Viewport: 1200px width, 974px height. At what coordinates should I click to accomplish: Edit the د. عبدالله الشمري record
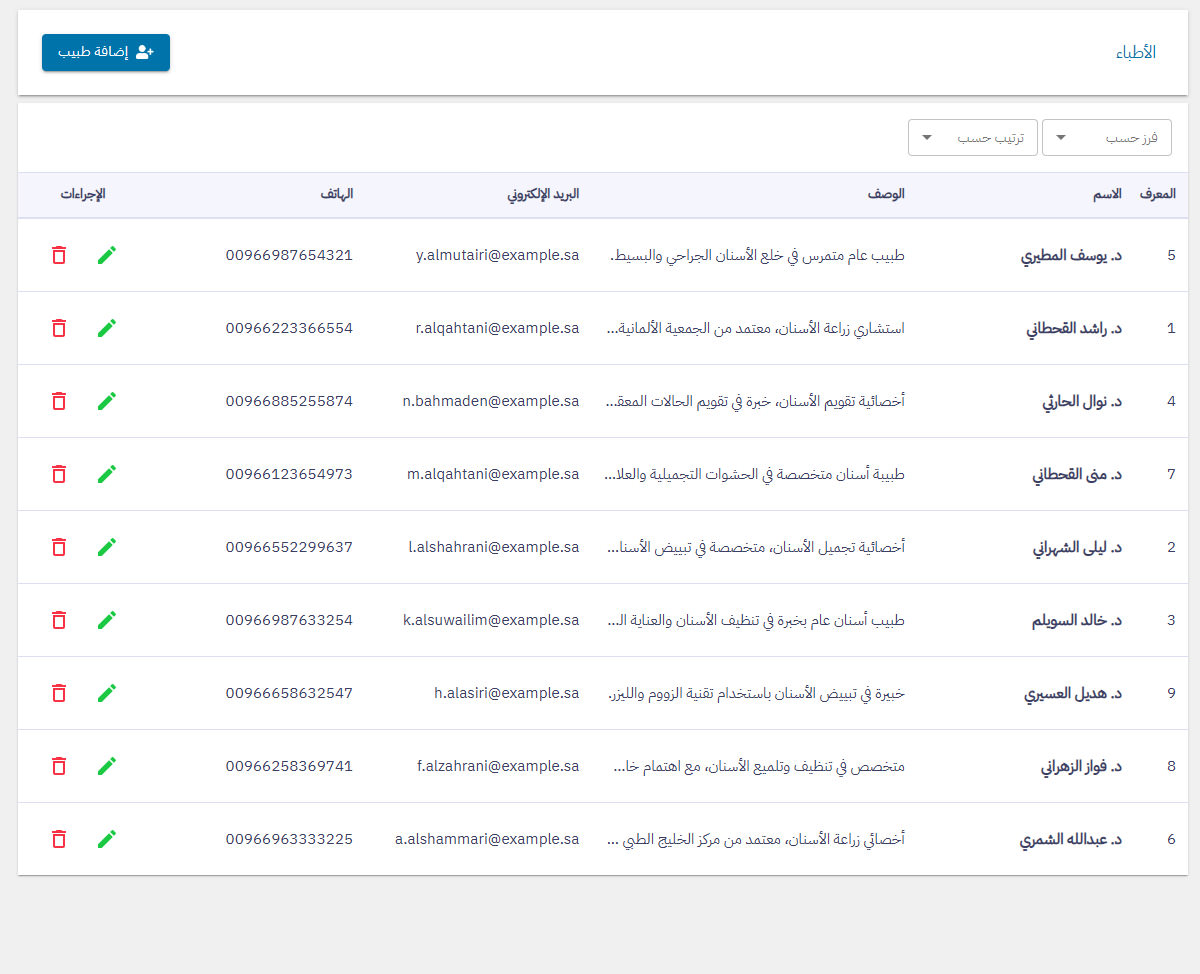[x=107, y=839]
